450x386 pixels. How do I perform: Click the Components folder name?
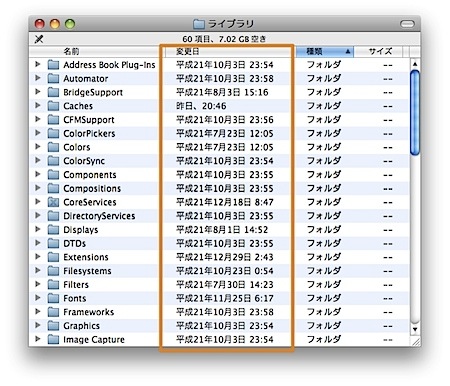90,175
